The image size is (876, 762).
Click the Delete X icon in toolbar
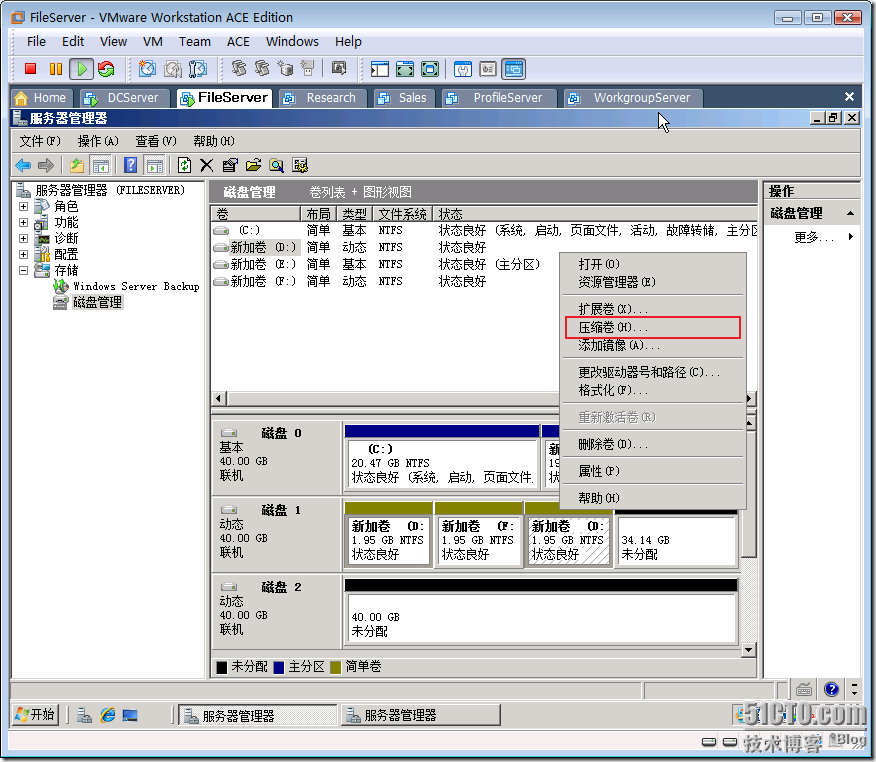pos(207,165)
